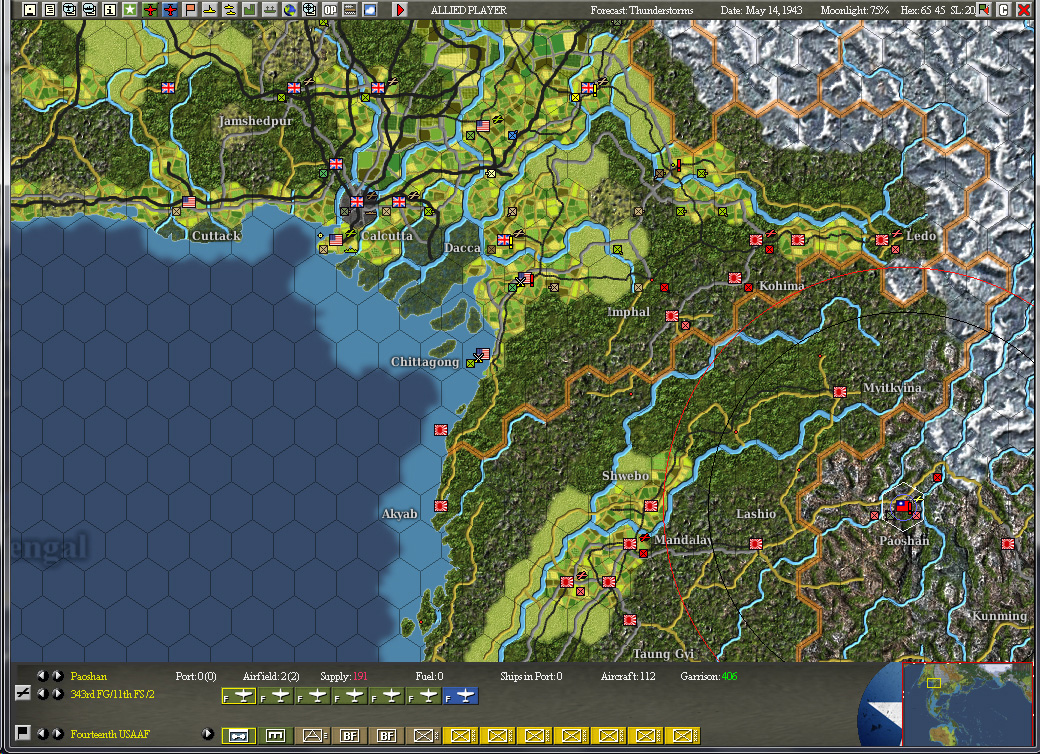Select the Japanese flag base at Shwebo
Viewport: 1040px width, 754px height.
(x=651, y=506)
